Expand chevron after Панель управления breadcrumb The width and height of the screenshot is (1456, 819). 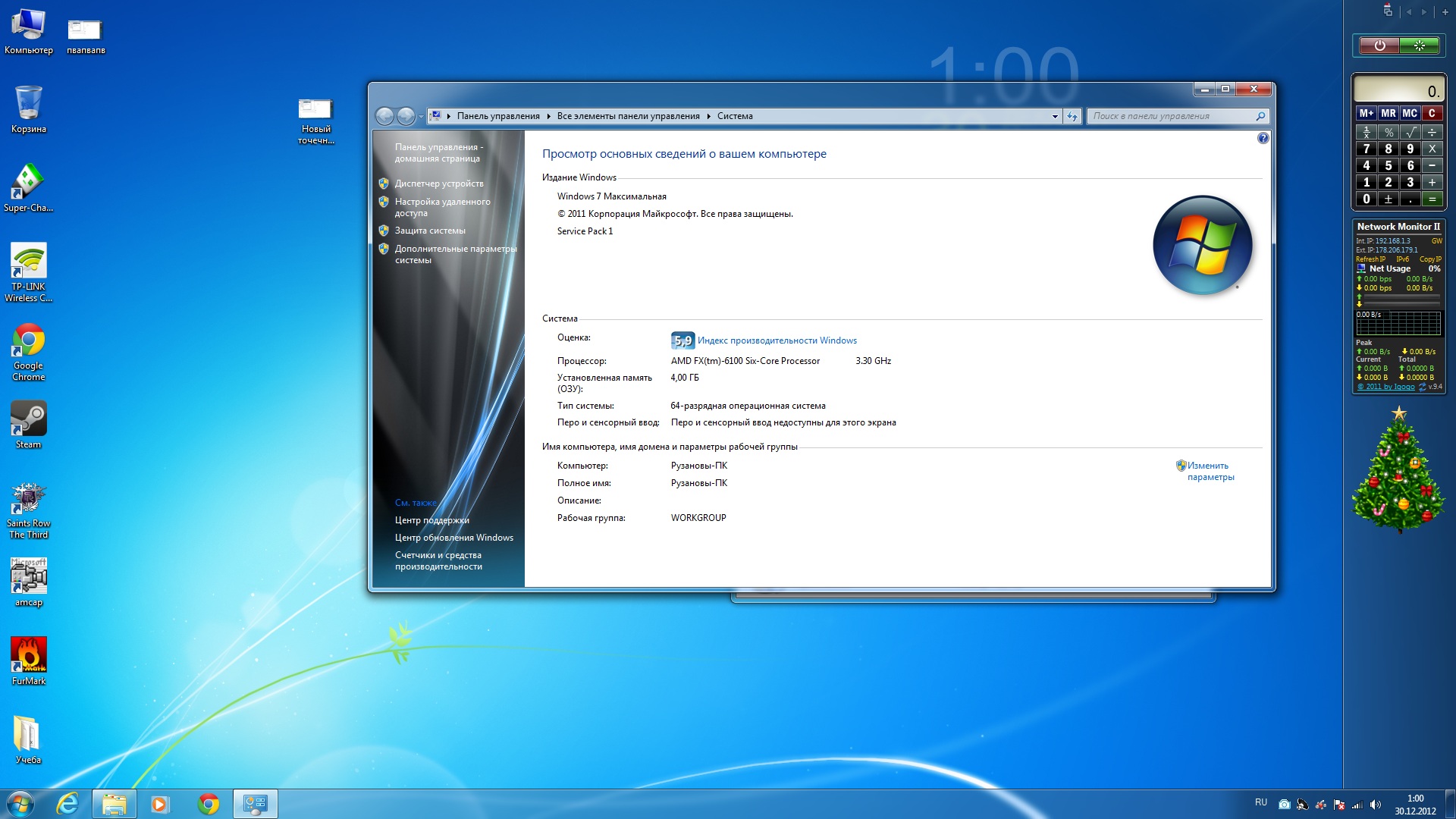[x=548, y=116]
